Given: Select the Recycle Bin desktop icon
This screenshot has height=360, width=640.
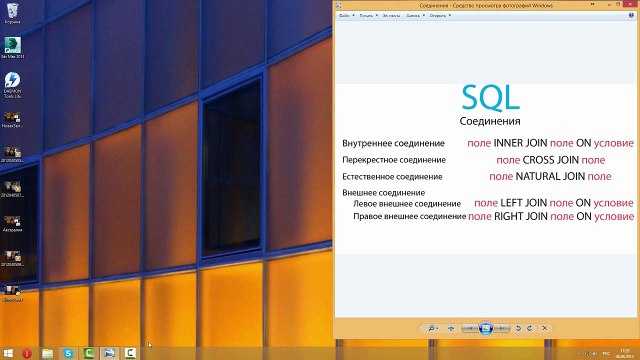Looking at the screenshot, I should [12, 13].
